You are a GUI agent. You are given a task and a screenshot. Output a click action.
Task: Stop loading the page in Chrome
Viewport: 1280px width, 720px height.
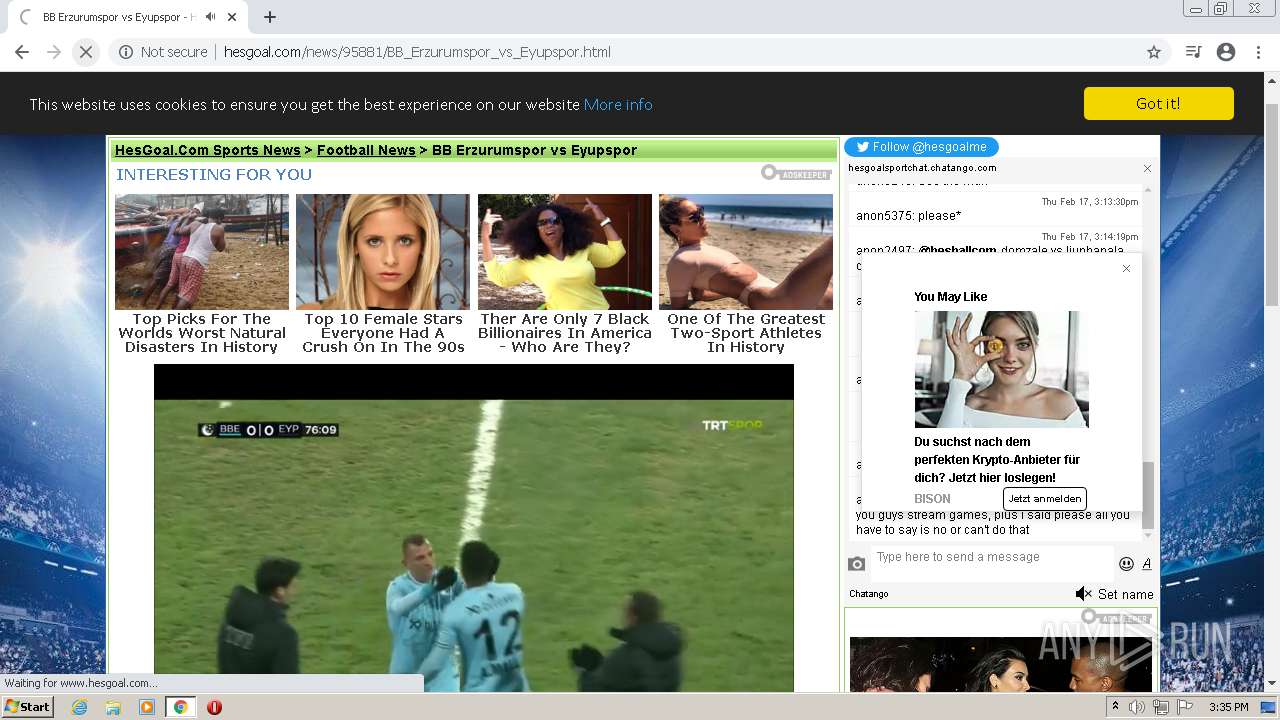point(86,52)
